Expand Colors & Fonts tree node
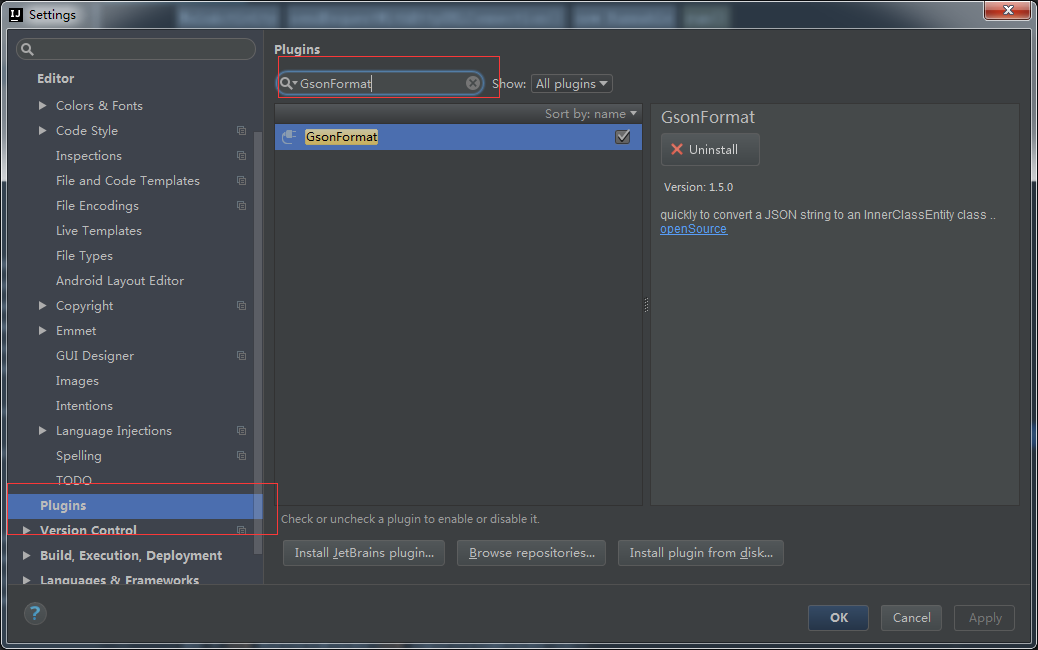The height and width of the screenshot is (650, 1038). (42, 106)
